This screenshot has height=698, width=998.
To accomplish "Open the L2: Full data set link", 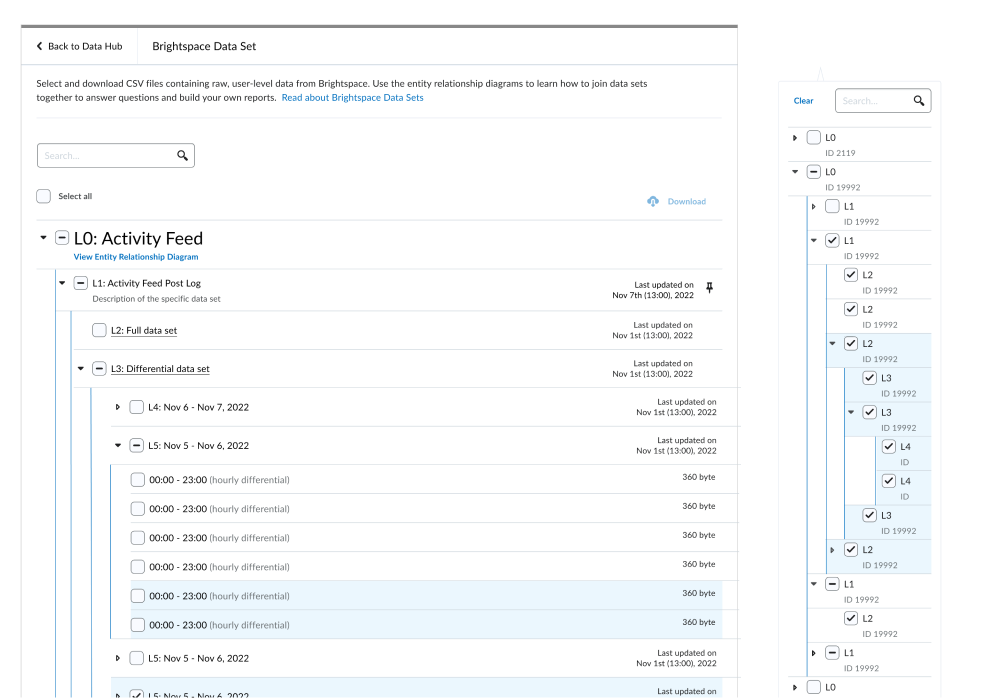I will click(144, 330).
